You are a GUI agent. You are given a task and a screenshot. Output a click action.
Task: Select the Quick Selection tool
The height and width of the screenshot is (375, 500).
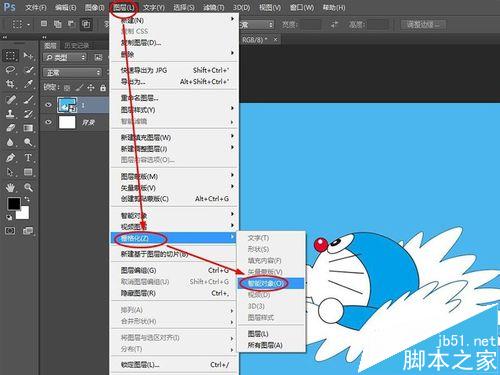point(28,70)
